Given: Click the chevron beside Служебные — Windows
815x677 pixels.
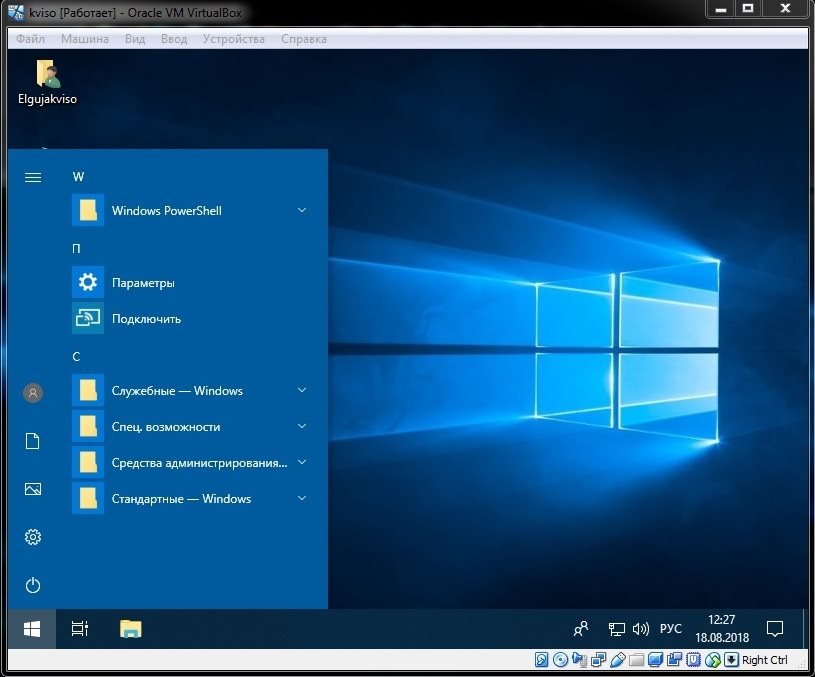Looking at the screenshot, I should 301,390.
